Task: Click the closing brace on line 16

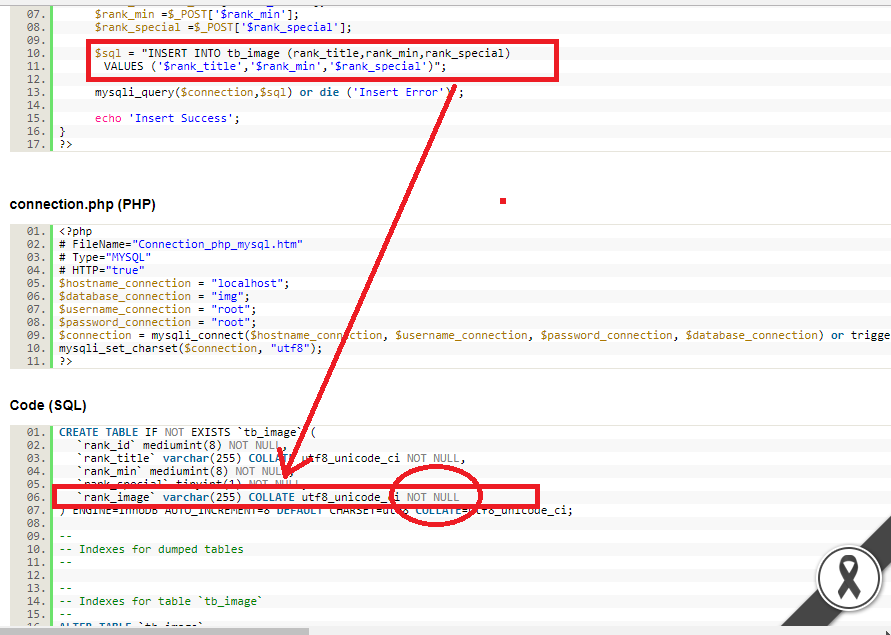Action: pyautogui.click(x=63, y=131)
